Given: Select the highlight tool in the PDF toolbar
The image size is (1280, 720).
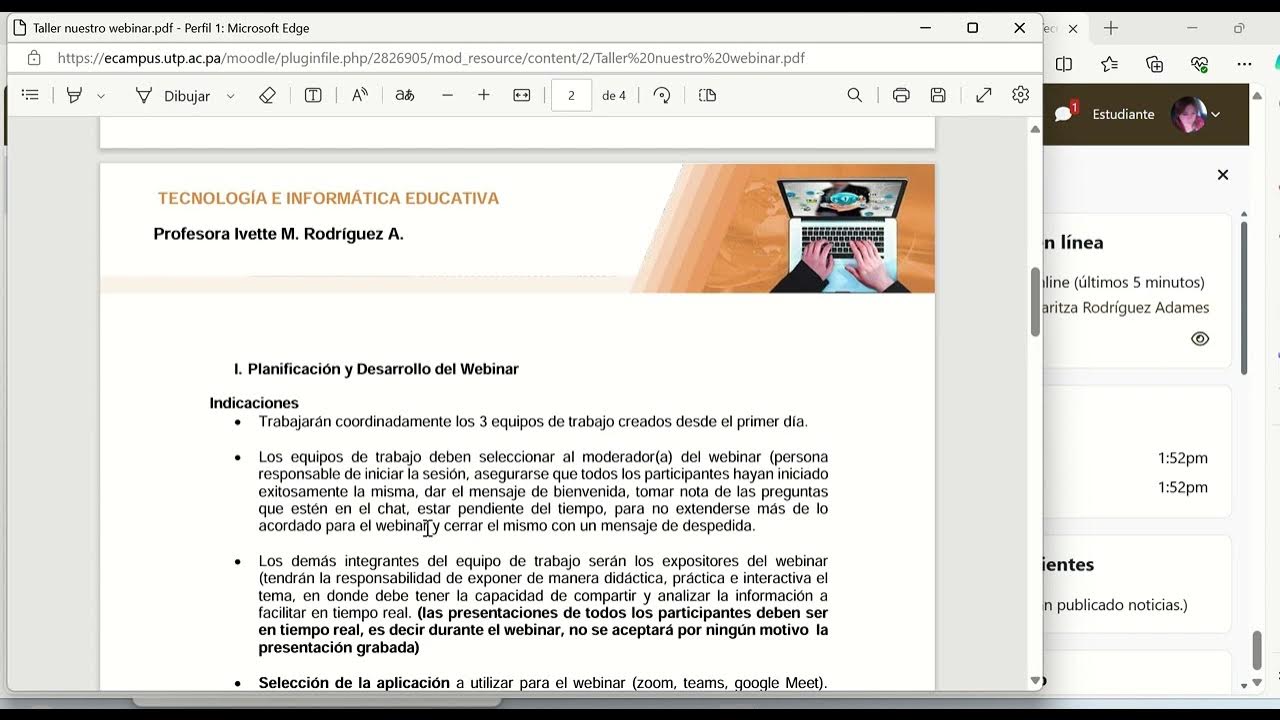Looking at the screenshot, I should pyautogui.click(x=74, y=95).
